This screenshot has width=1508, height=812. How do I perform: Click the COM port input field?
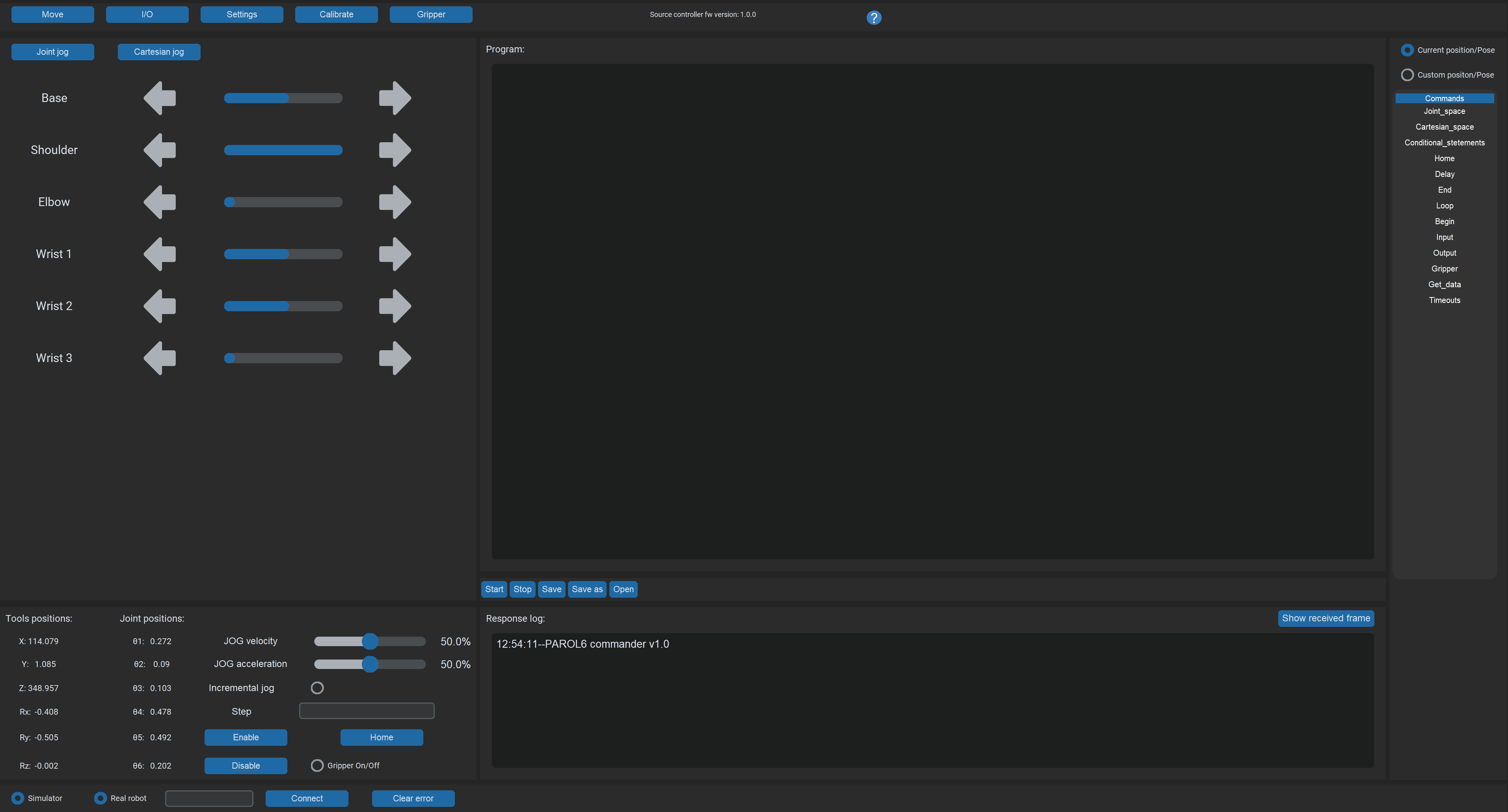[x=210, y=799]
